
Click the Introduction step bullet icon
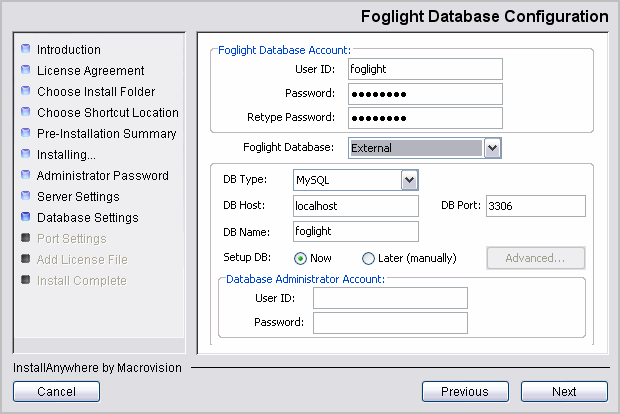coord(26,50)
